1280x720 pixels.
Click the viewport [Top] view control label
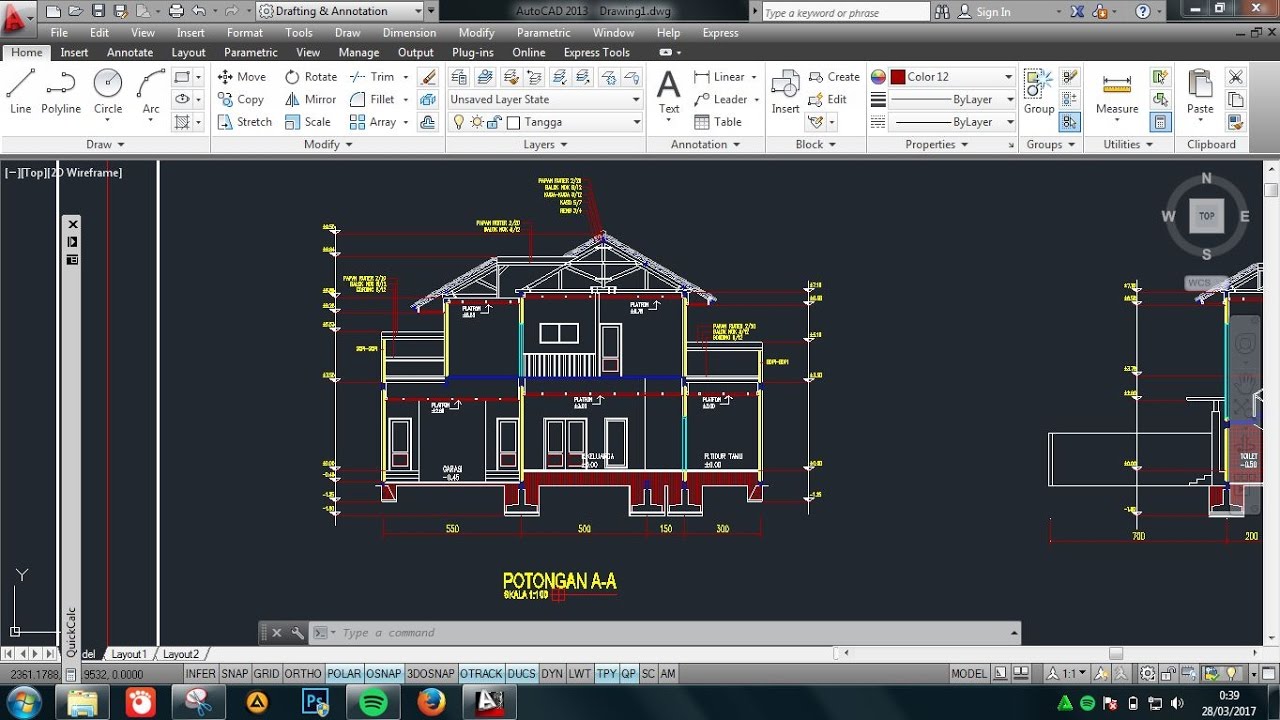(33, 173)
